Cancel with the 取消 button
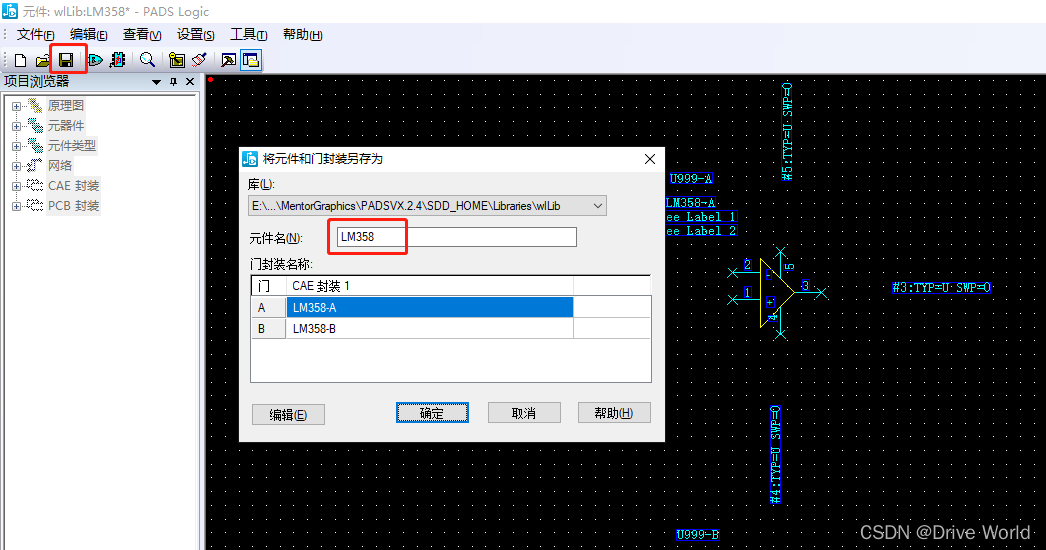1046x550 pixels. 524,412
